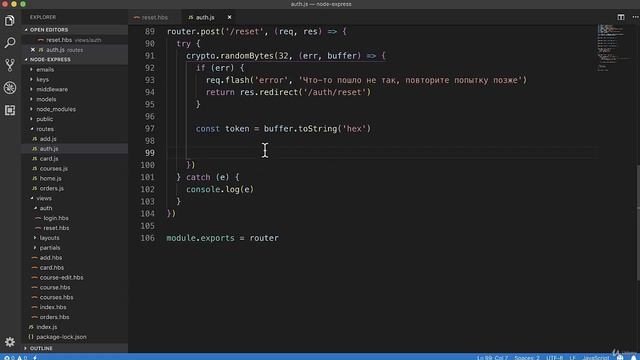Click the EXPLORER sidebar title
640x360 pixels.
click(x=42, y=17)
